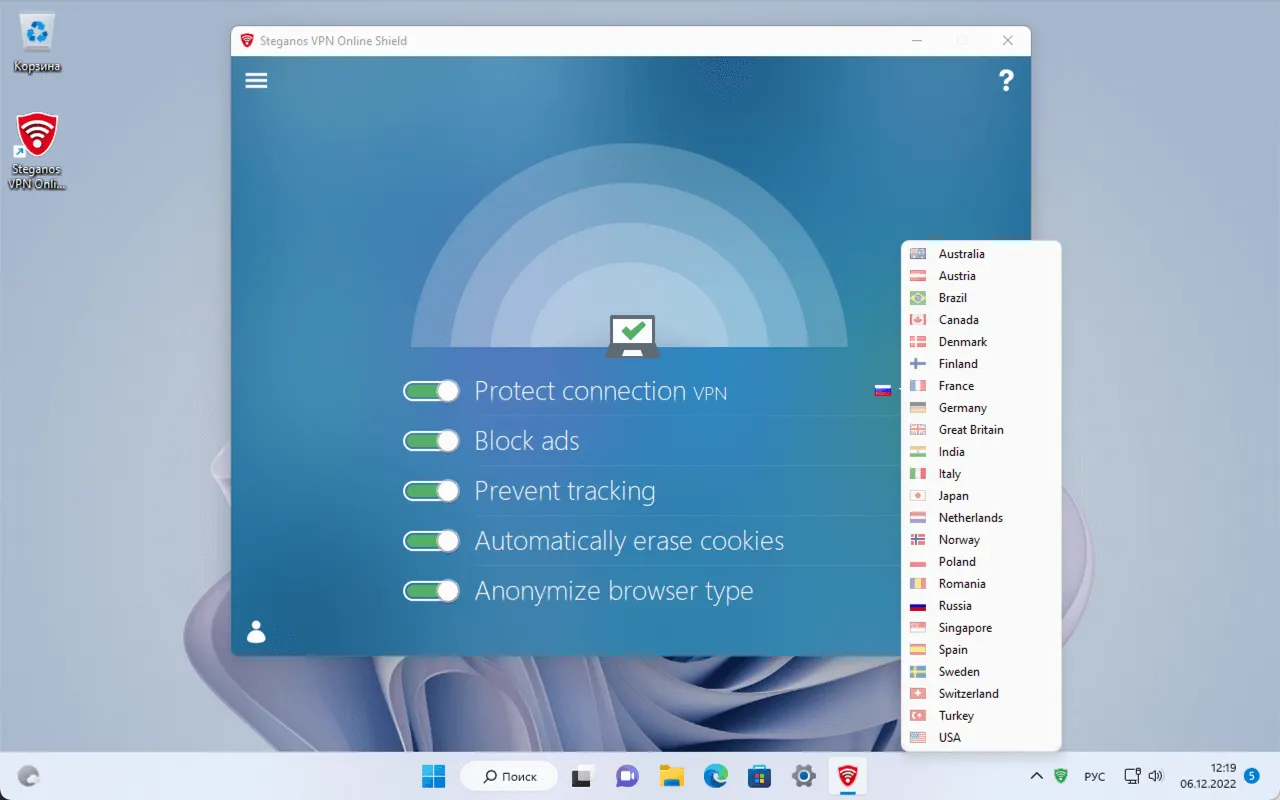Select USA from the server list
The image size is (1280, 800).
pos(949,738)
